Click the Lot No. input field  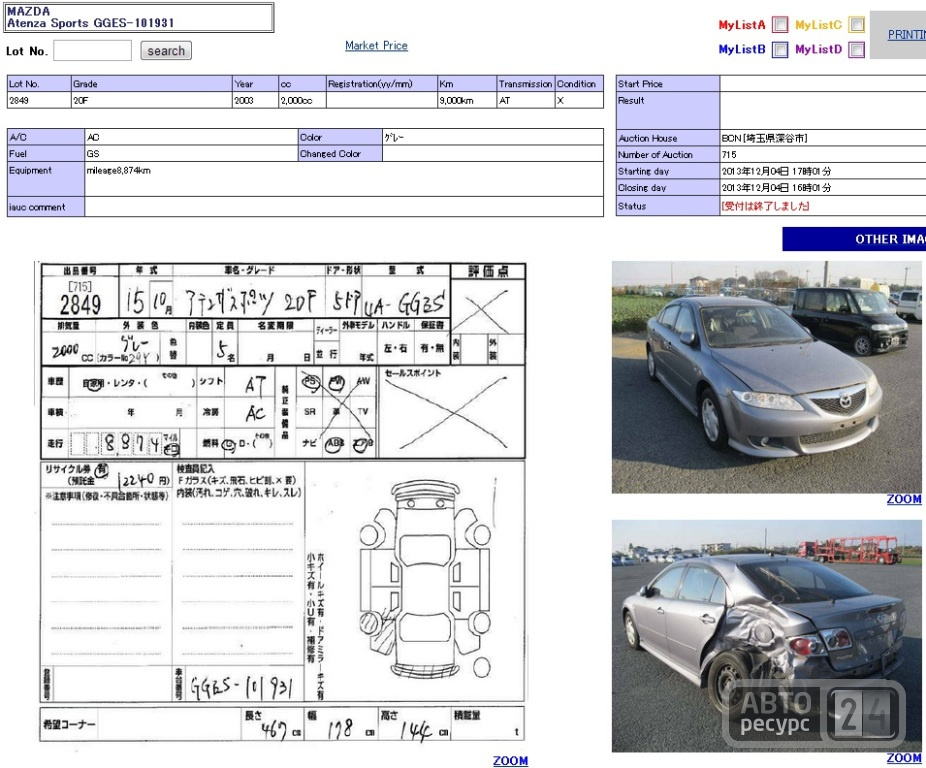tap(93, 51)
